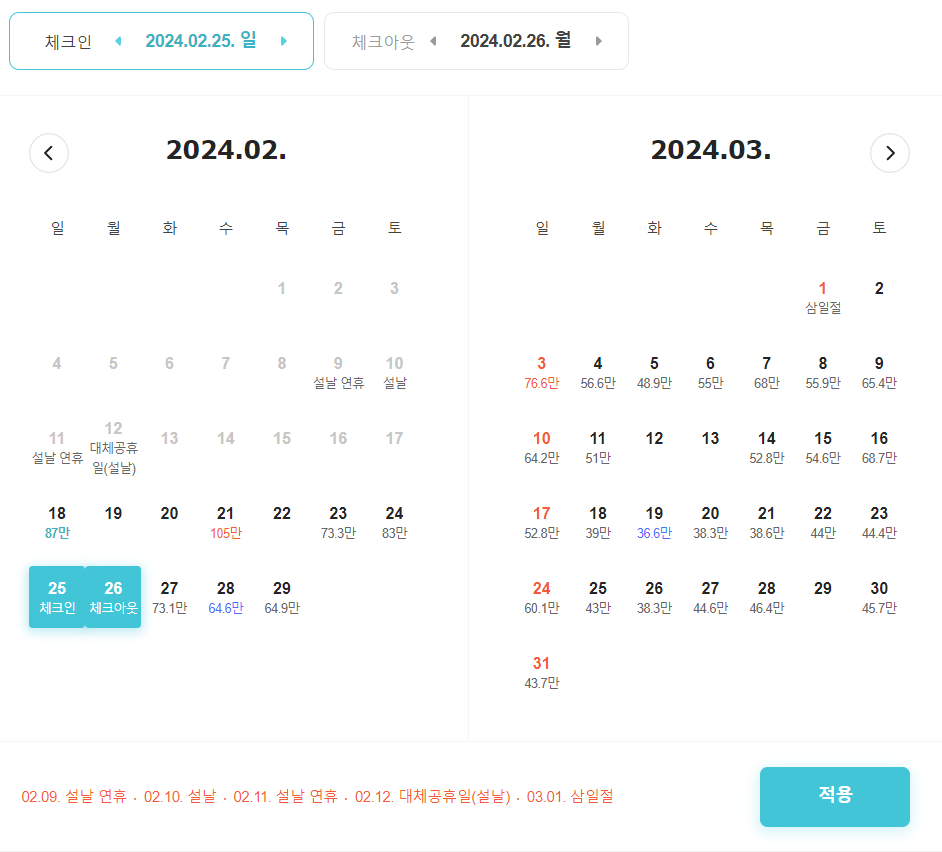Move check-out date one day later
The image size is (942, 852).
[598, 41]
